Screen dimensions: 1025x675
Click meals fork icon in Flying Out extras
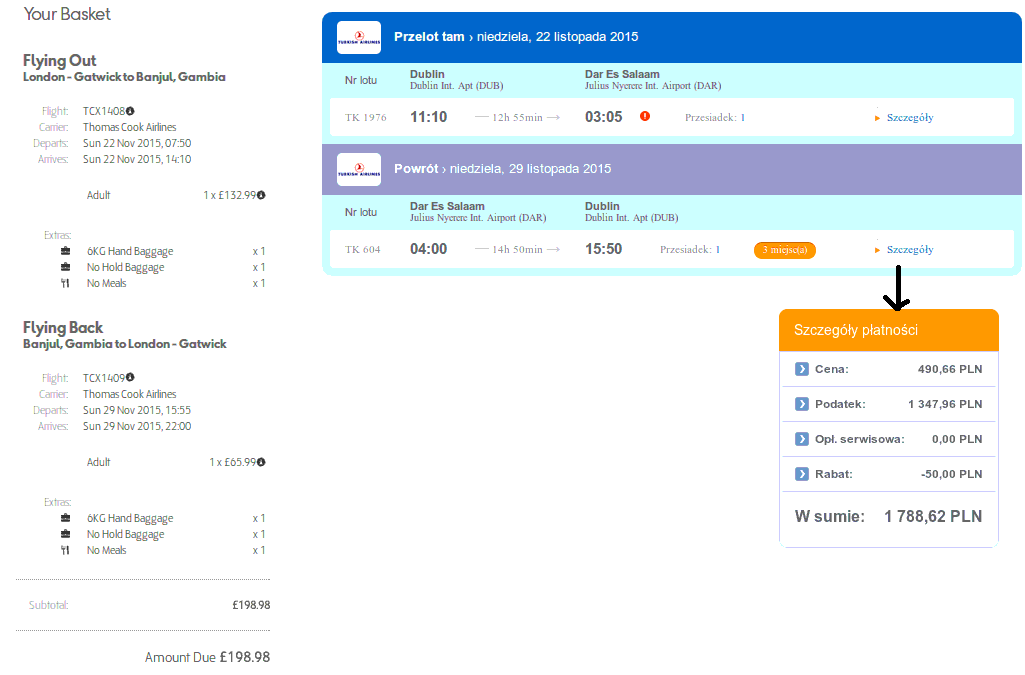65,283
